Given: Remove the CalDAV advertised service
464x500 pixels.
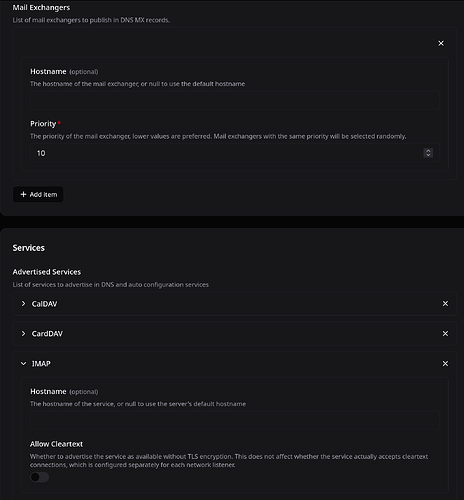Looking at the screenshot, I should pyautogui.click(x=445, y=304).
